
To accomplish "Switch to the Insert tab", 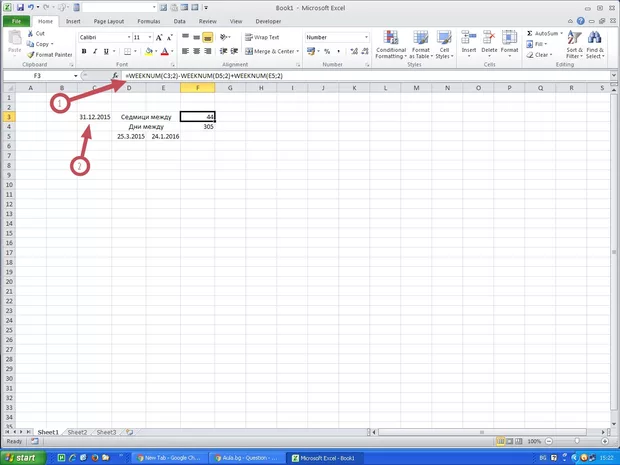I will (73, 21).
